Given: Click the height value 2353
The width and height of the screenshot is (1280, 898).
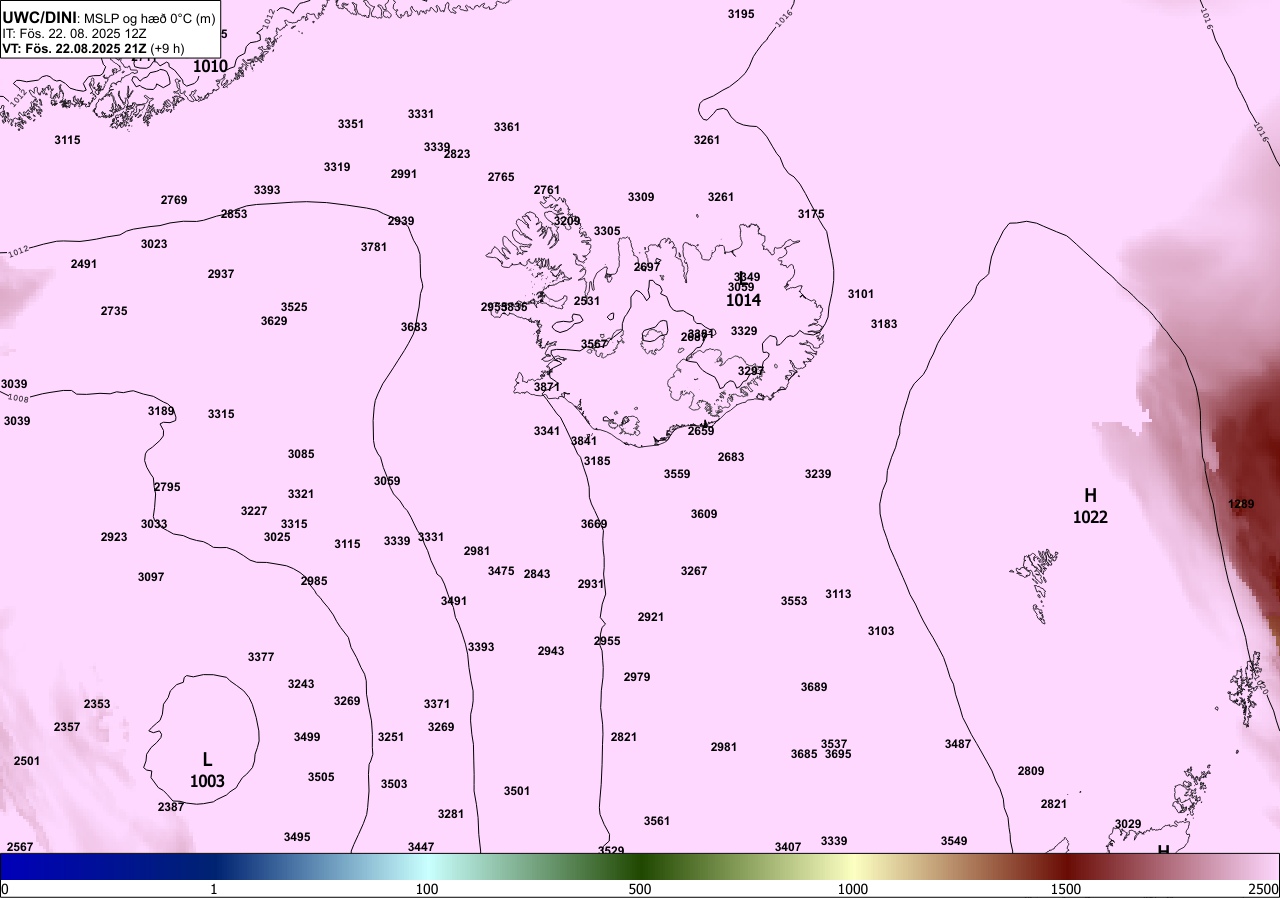Looking at the screenshot, I should 97,704.
